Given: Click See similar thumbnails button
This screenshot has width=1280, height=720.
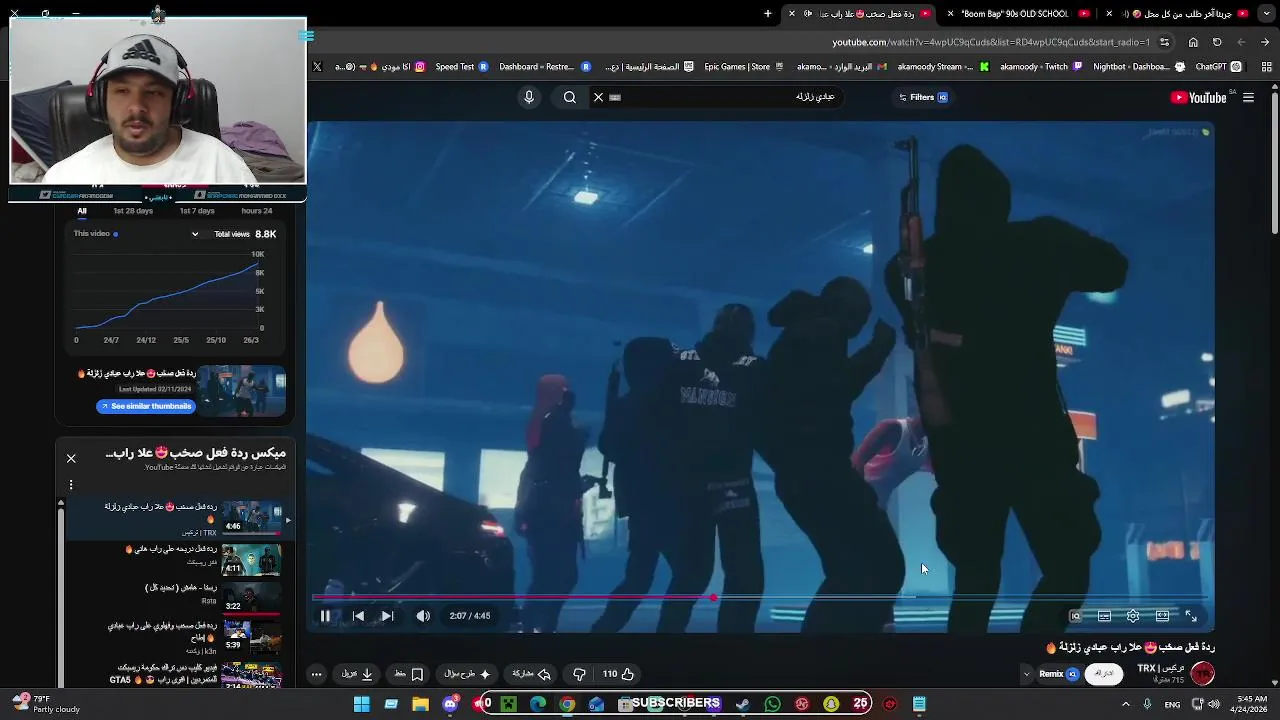Looking at the screenshot, I should pyautogui.click(x=145, y=406).
